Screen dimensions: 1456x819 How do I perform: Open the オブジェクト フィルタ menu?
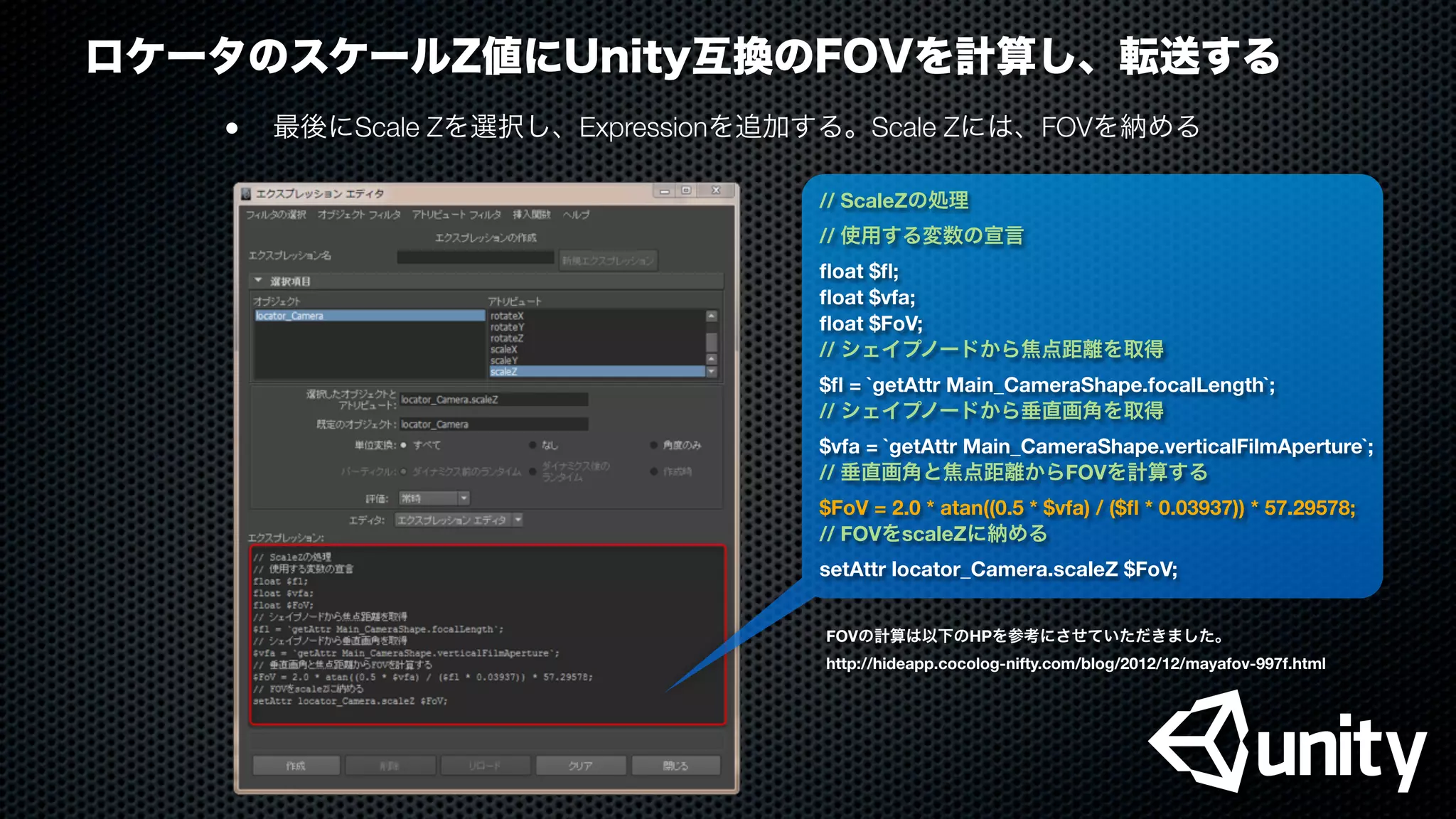pos(359,215)
